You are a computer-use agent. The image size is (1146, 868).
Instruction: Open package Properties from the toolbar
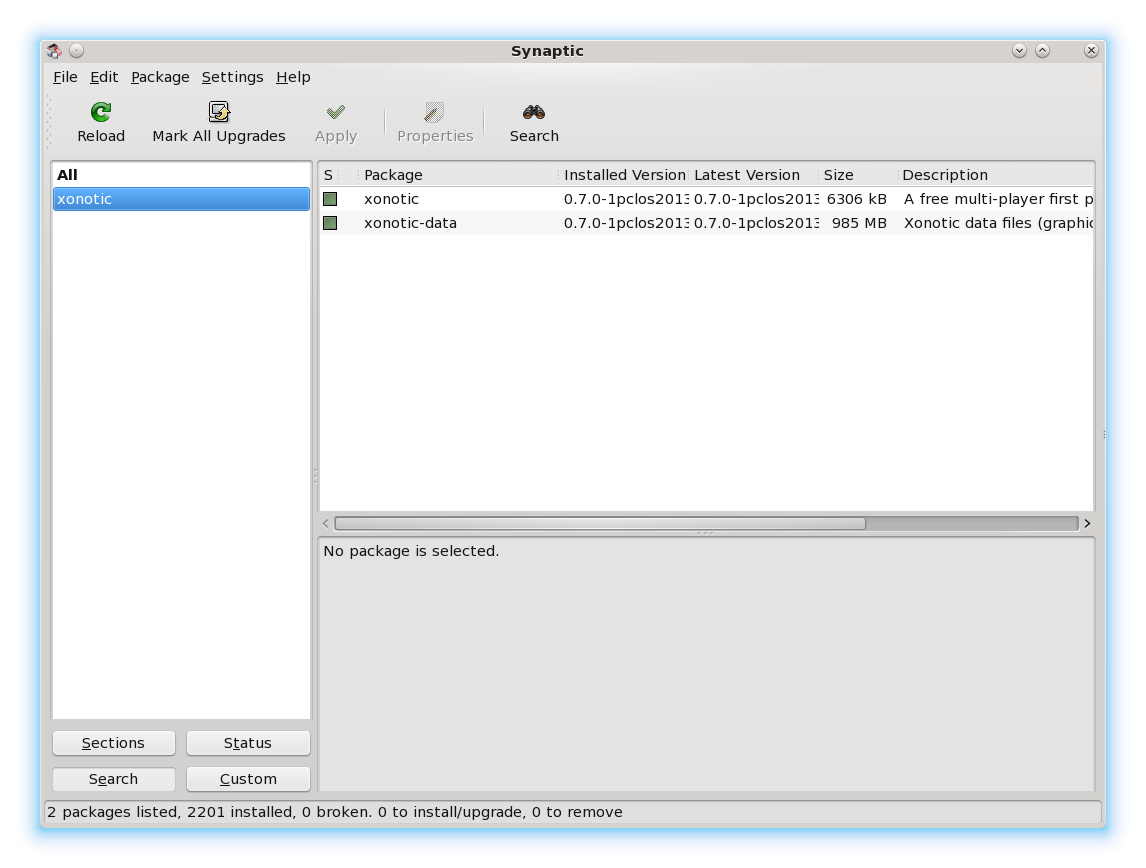coord(435,122)
